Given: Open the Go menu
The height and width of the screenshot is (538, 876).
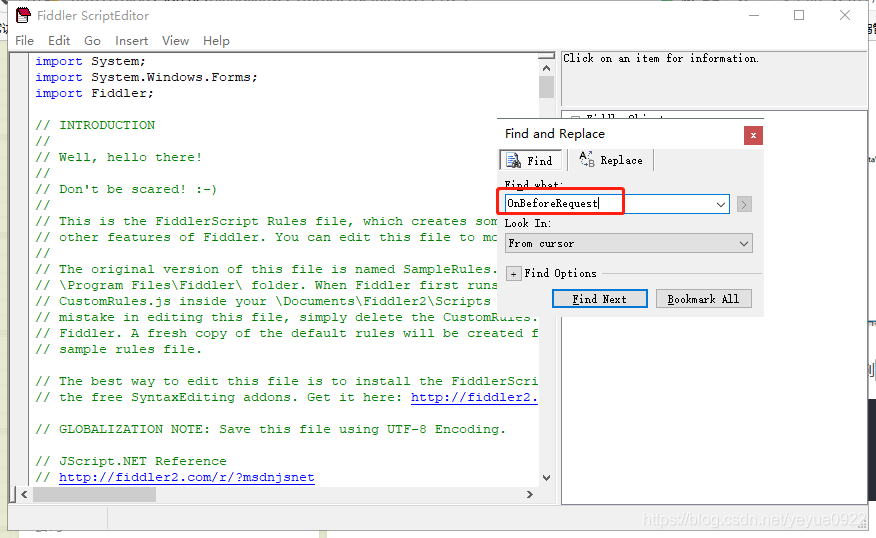Looking at the screenshot, I should (92, 41).
